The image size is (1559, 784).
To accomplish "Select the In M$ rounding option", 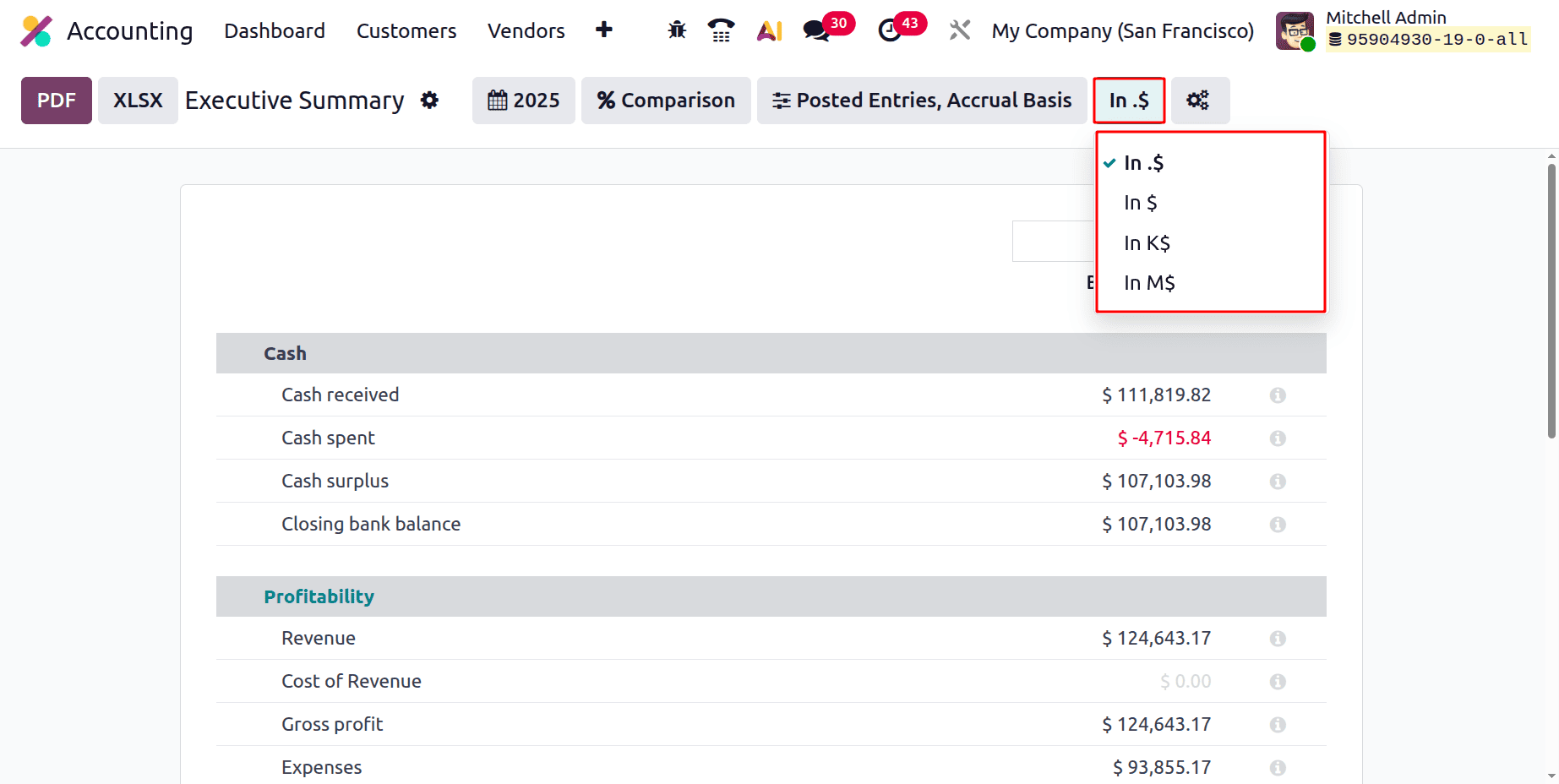I will [x=1148, y=282].
